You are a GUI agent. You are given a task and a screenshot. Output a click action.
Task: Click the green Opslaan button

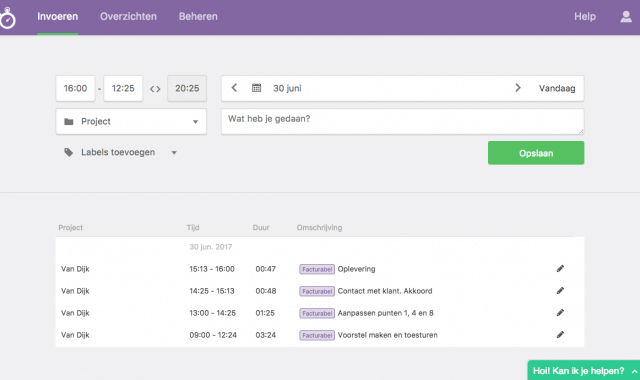pyautogui.click(x=536, y=153)
